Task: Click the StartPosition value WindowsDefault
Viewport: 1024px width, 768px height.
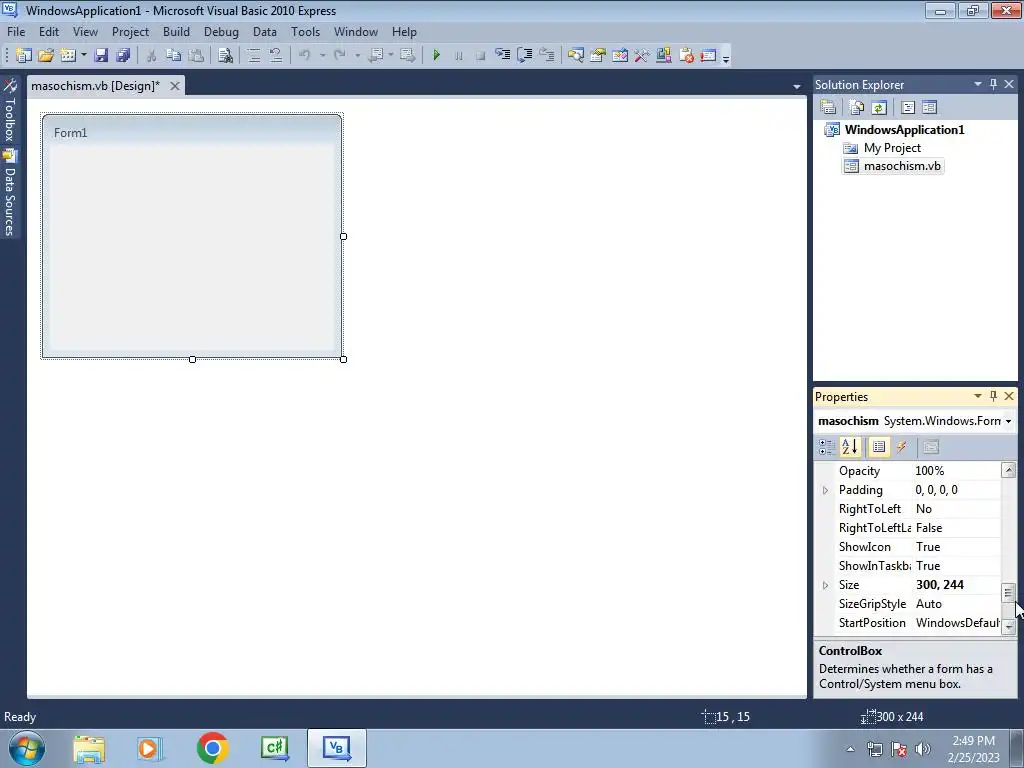Action: [957, 623]
